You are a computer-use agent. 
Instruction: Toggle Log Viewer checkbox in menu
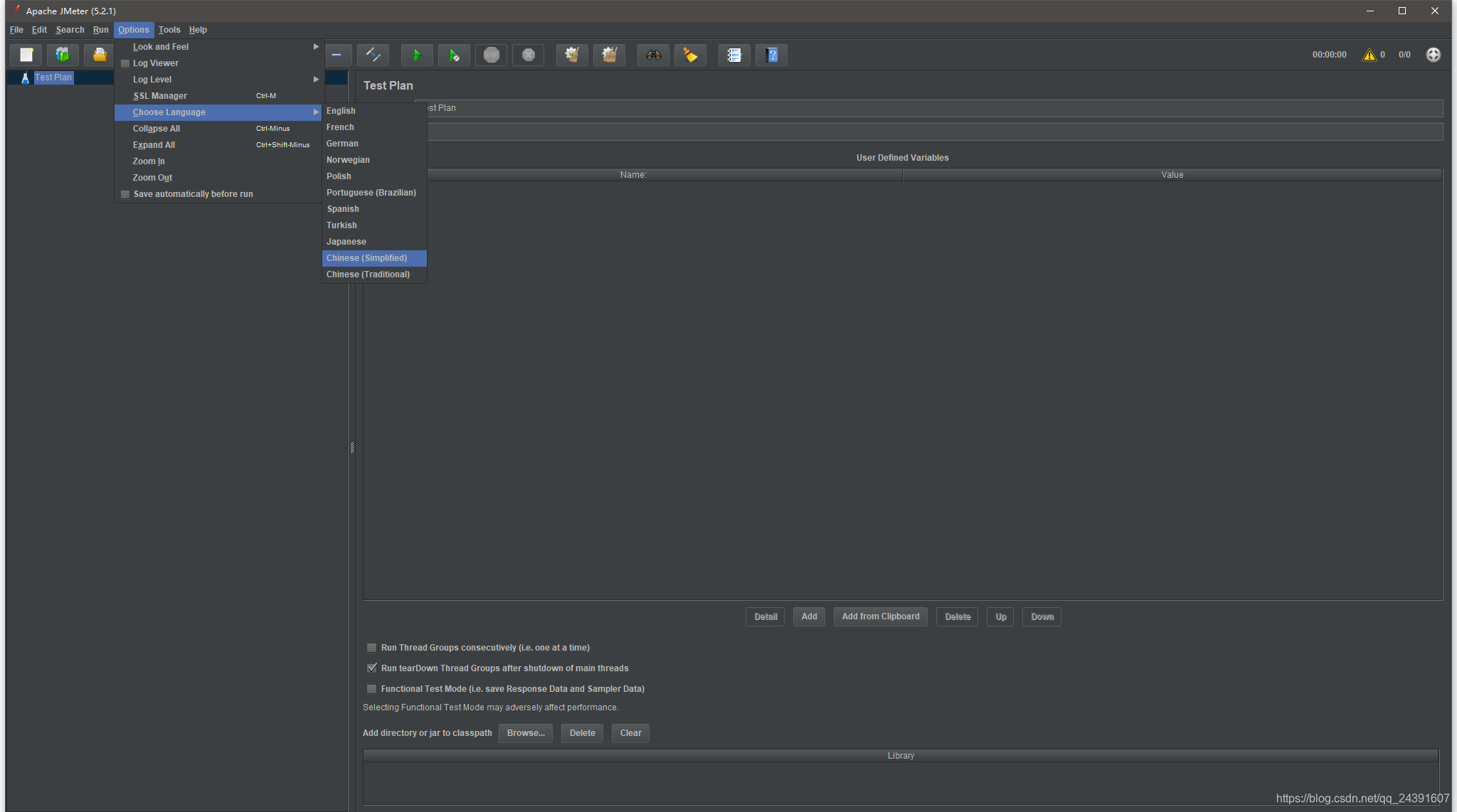coord(126,63)
